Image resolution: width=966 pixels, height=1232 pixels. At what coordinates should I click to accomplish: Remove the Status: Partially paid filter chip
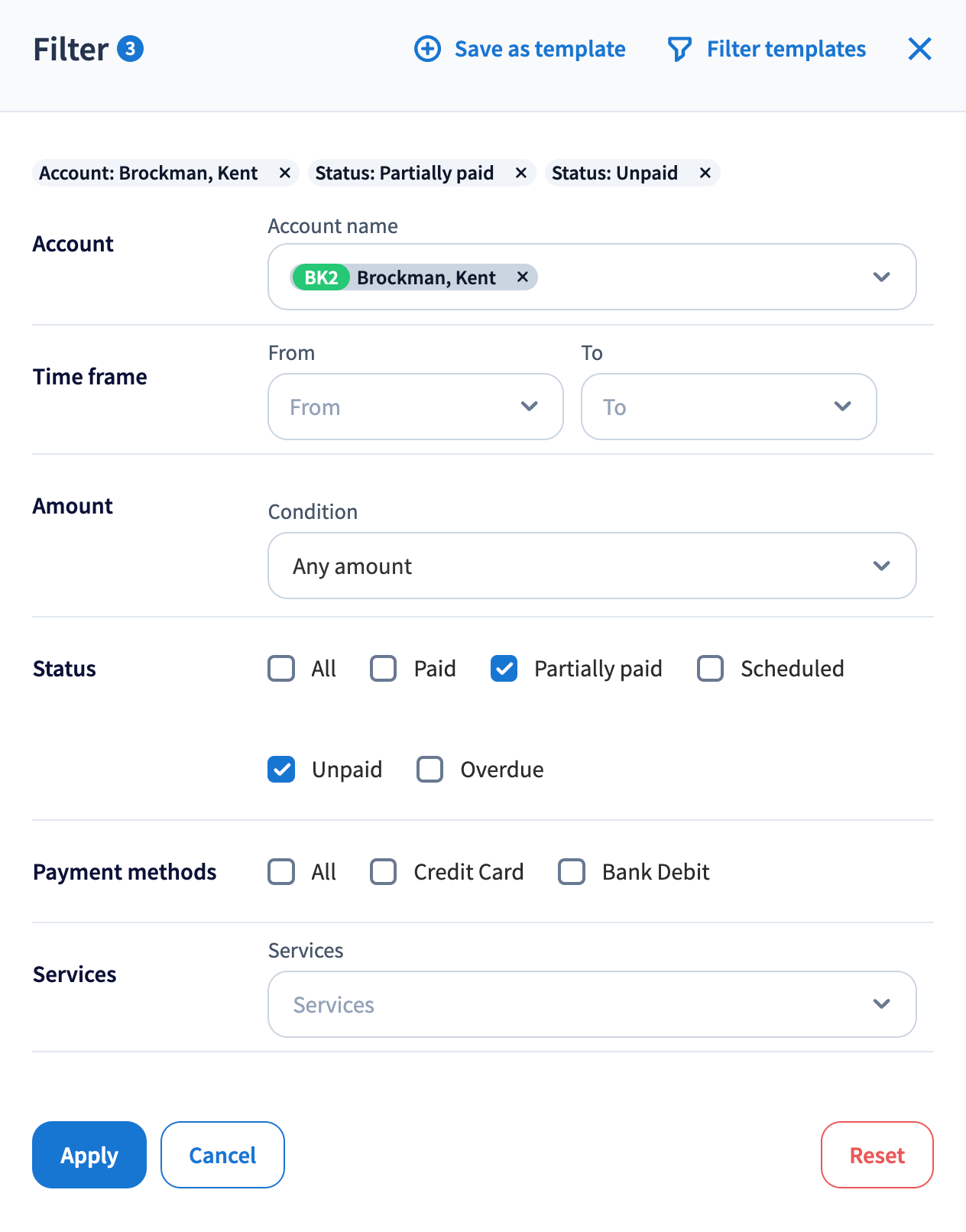(521, 173)
